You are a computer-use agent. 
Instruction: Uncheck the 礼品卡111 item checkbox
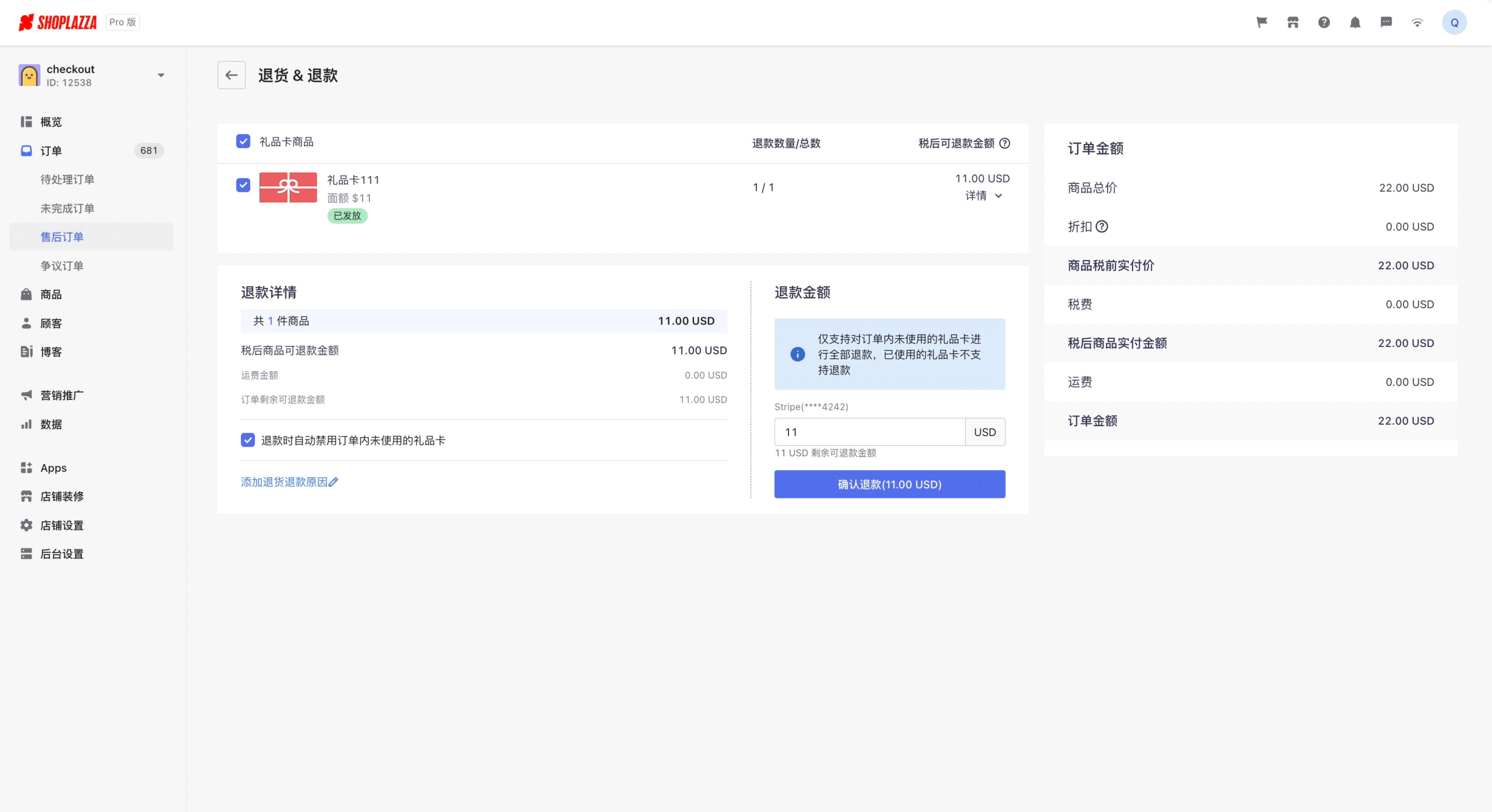coord(243,185)
